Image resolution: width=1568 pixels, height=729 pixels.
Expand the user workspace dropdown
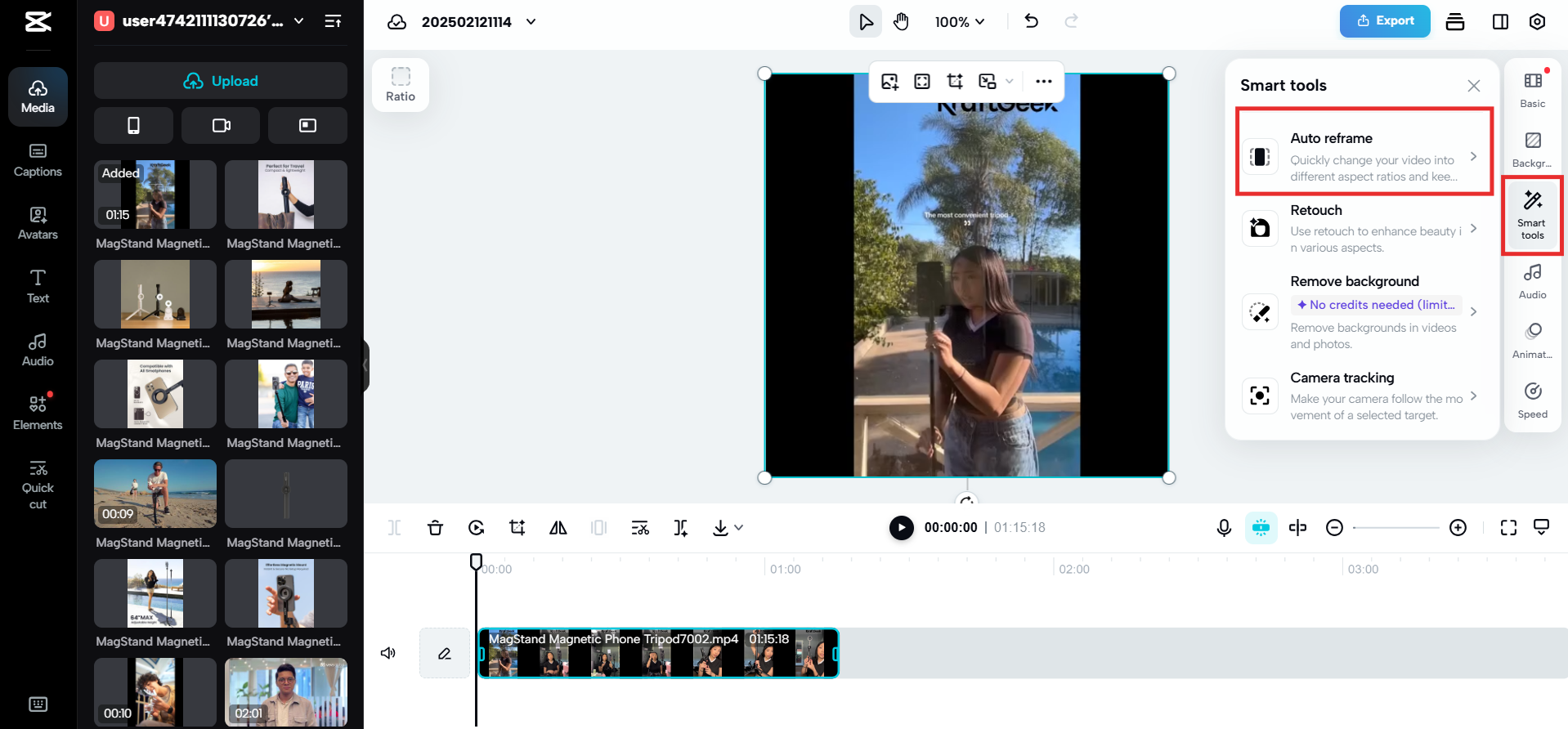tap(299, 21)
